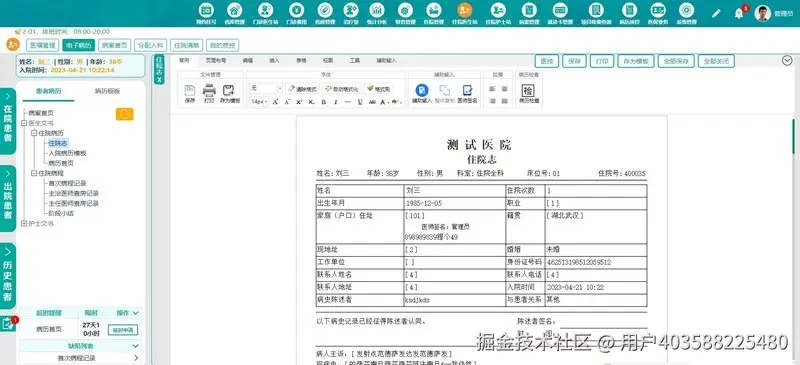Open the 治疗室 module icon
Viewport: 800px width, 365px height.
pos(351,10)
